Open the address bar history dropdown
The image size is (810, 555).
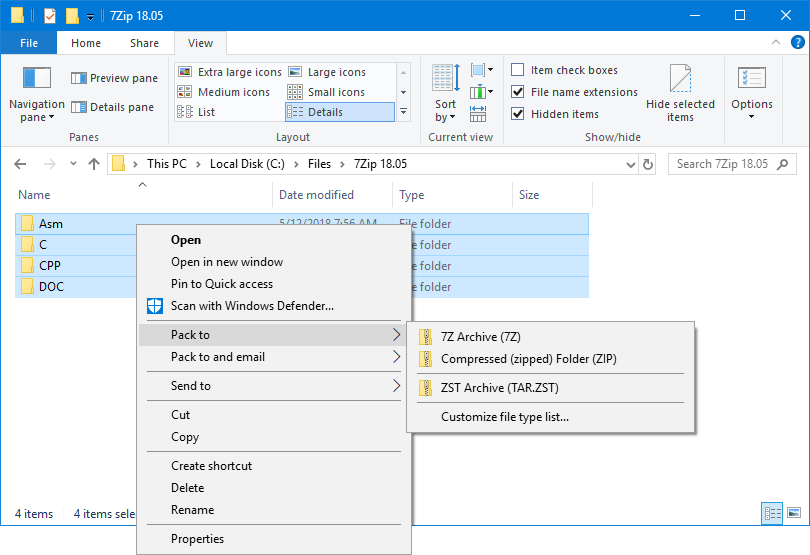pyautogui.click(x=630, y=164)
